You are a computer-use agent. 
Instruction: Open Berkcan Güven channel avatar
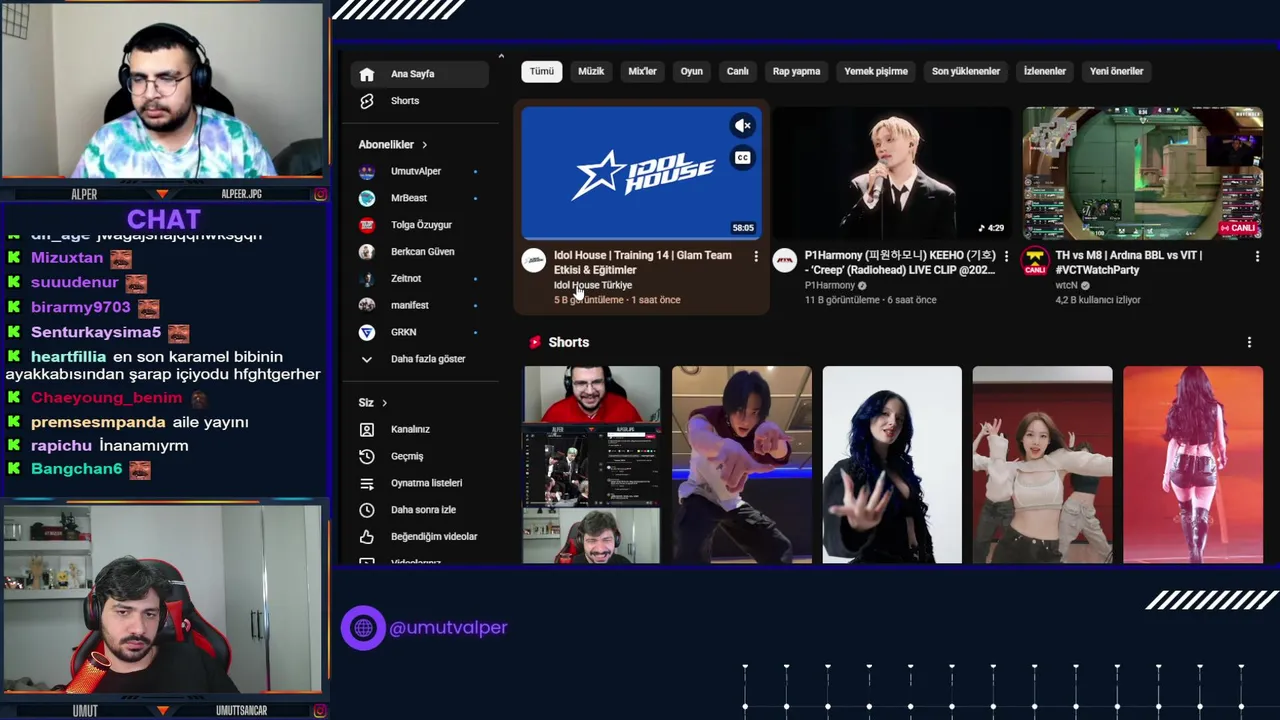(x=367, y=252)
